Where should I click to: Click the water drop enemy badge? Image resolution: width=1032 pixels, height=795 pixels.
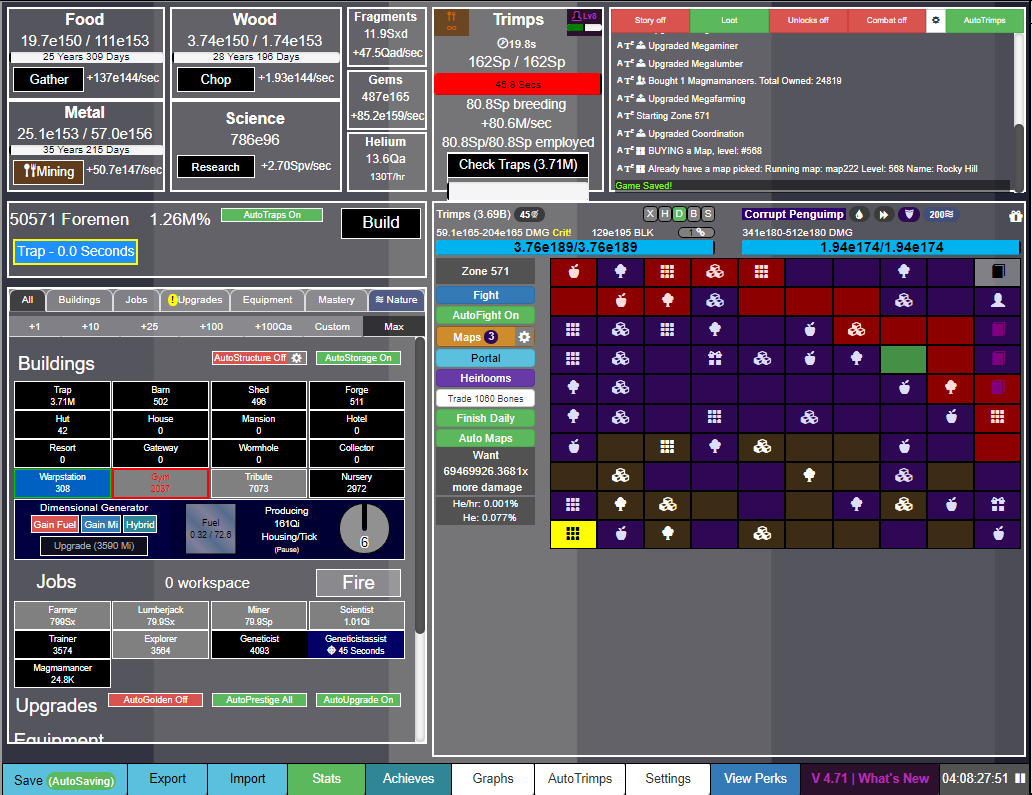[x=859, y=215]
